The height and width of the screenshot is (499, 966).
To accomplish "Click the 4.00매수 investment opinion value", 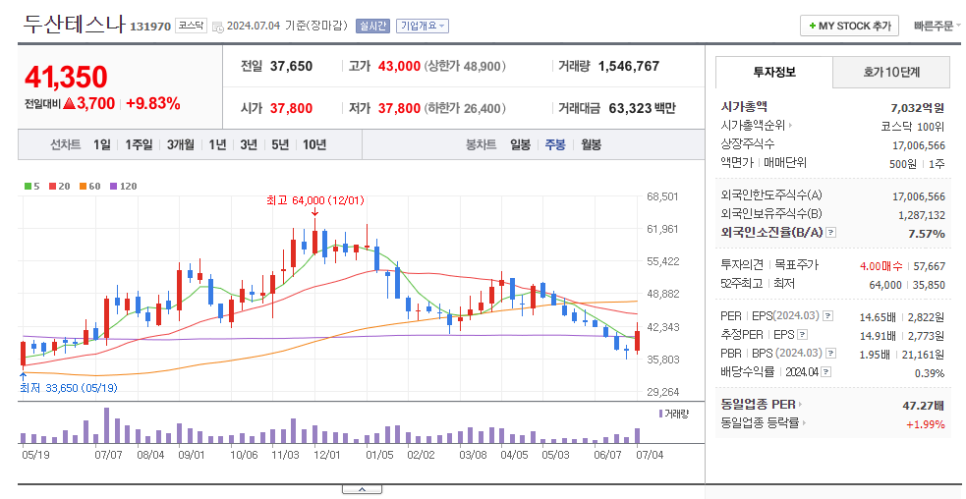I will coord(880,266).
